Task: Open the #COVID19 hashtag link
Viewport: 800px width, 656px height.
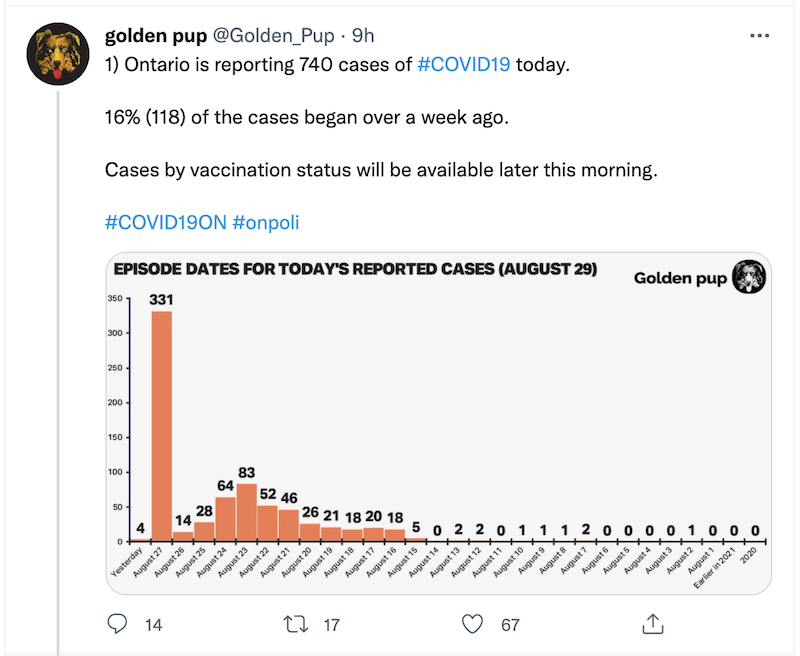Action: click(463, 65)
